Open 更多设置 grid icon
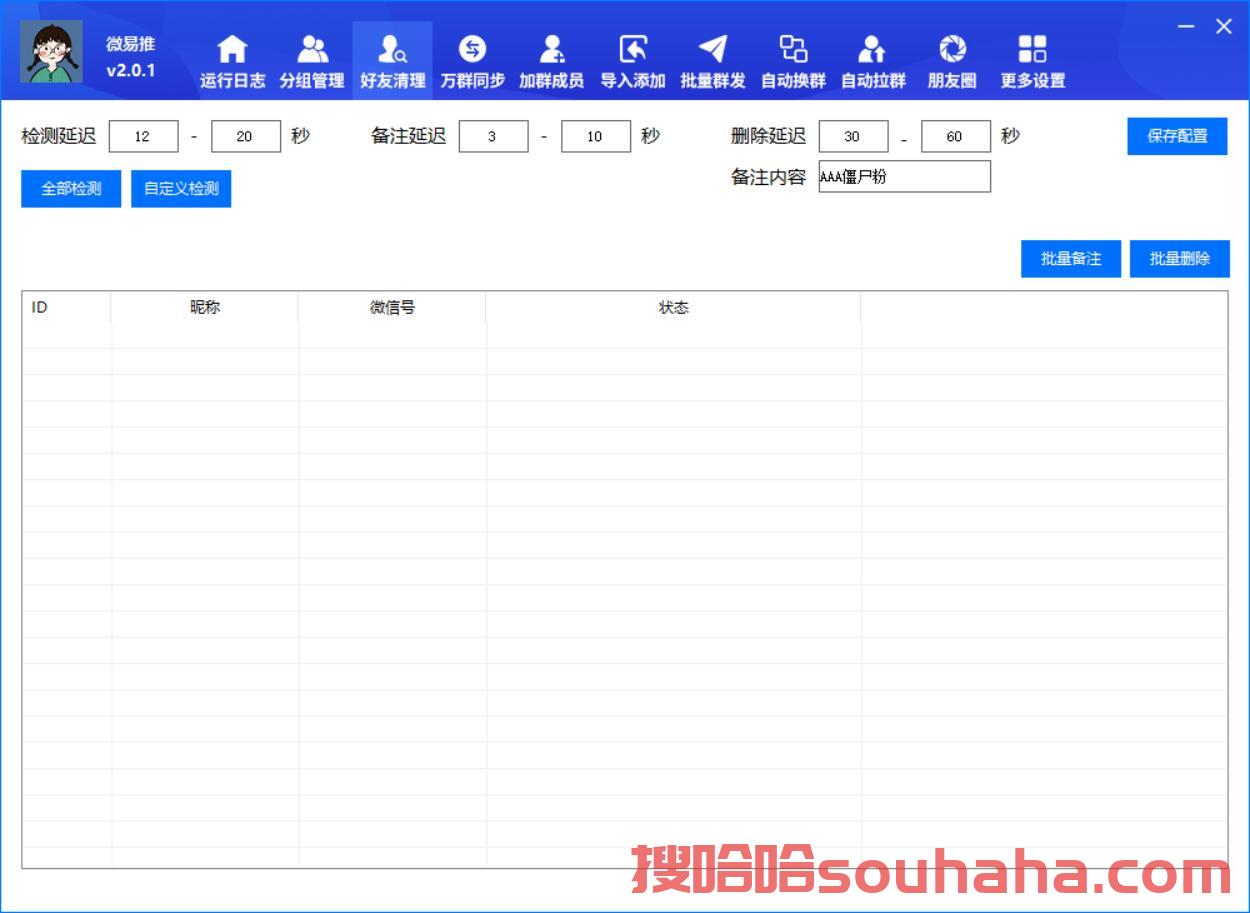1250x913 pixels. pyautogui.click(x=1032, y=50)
